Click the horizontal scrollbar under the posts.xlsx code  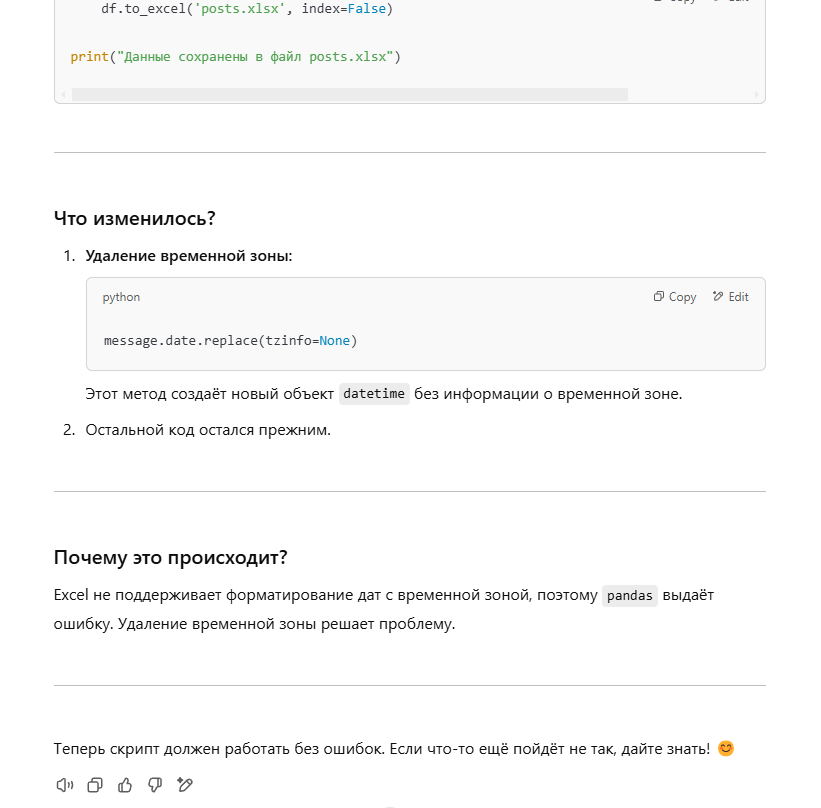[x=350, y=94]
